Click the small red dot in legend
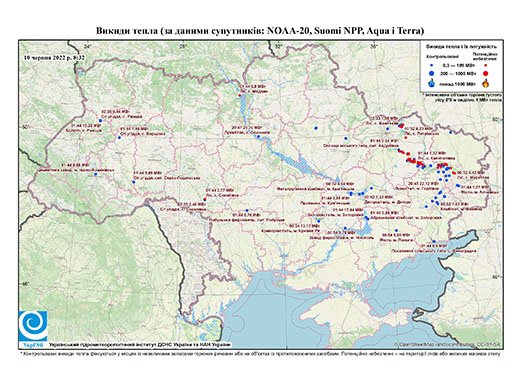 tap(486, 65)
